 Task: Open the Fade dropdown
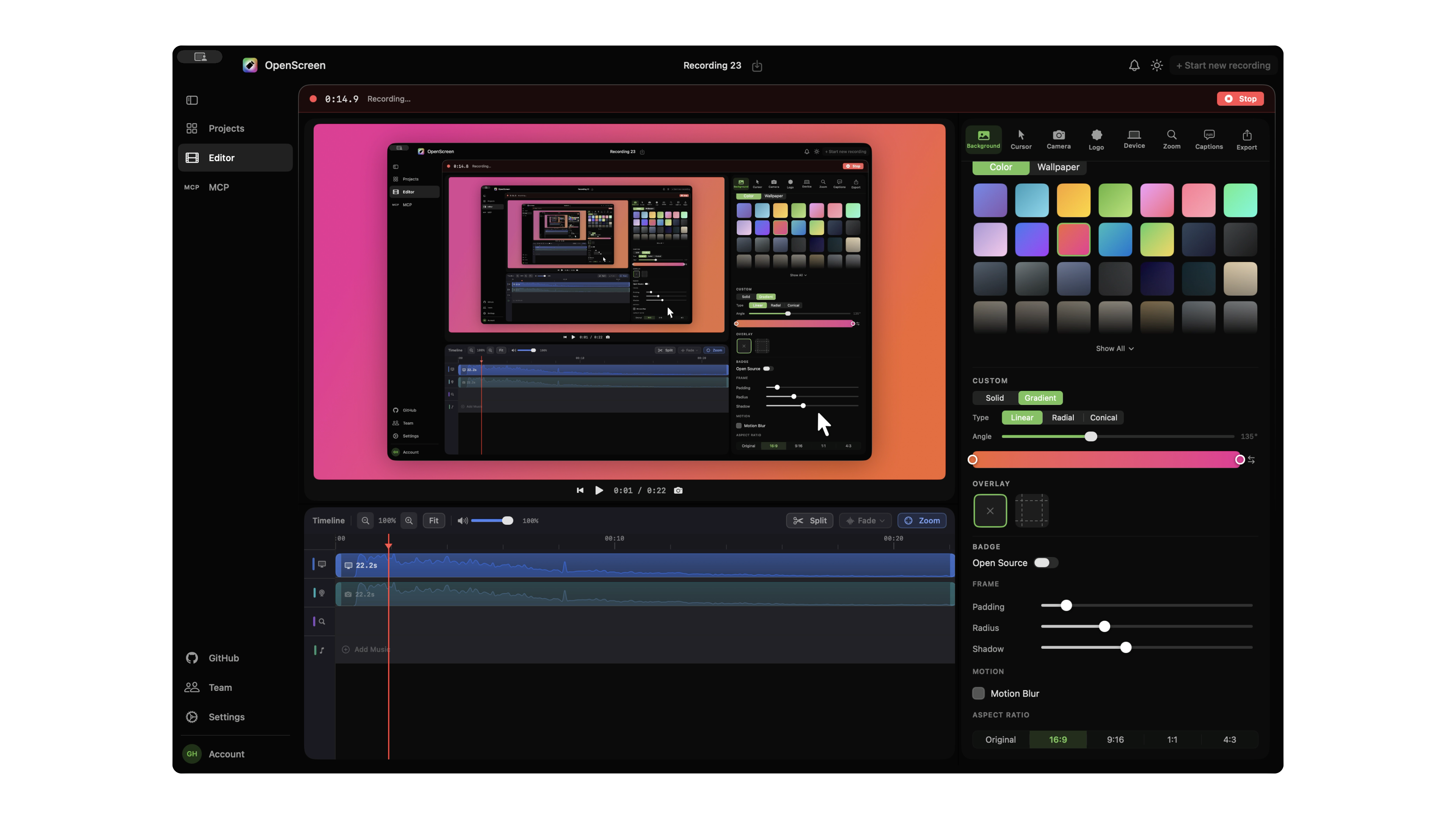point(865,521)
